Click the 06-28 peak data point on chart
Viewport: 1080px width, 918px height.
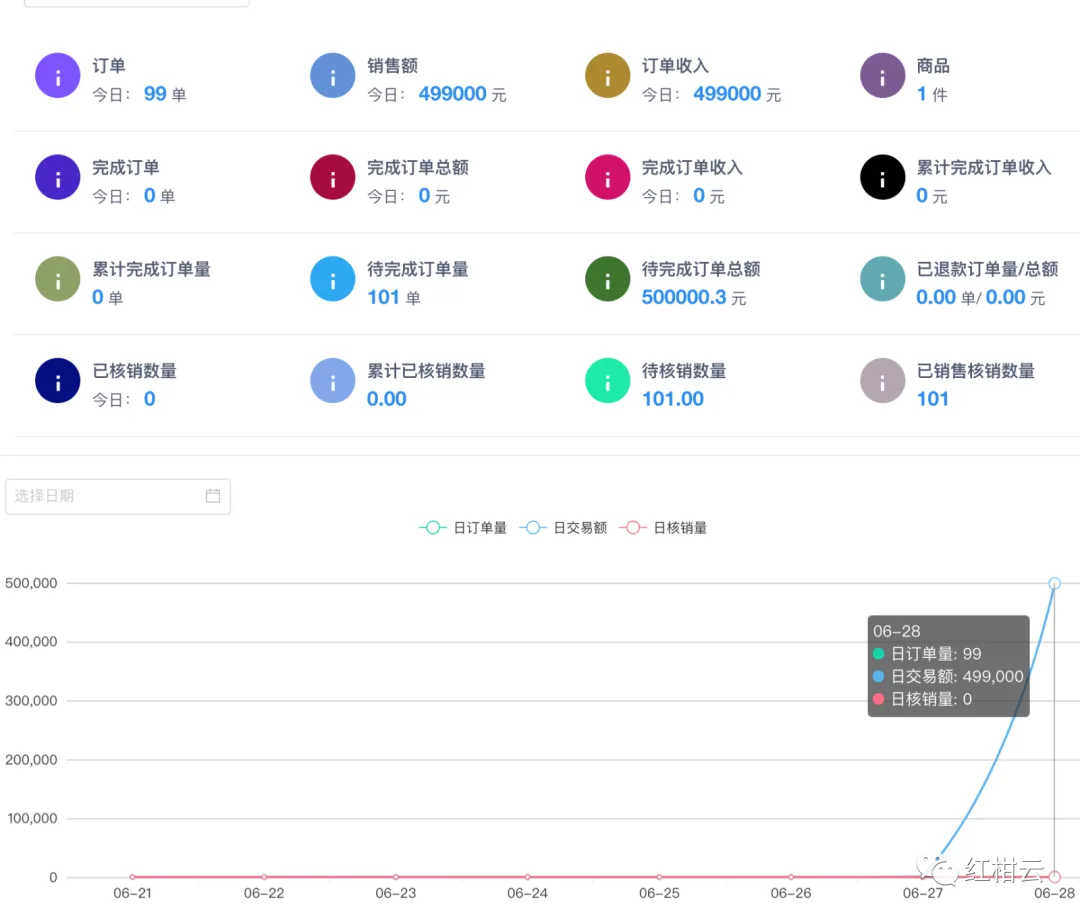click(x=1054, y=583)
